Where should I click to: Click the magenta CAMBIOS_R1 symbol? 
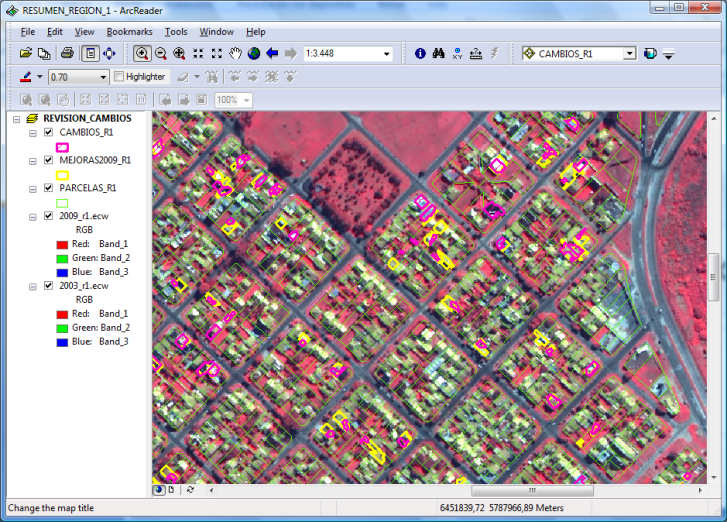62,147
